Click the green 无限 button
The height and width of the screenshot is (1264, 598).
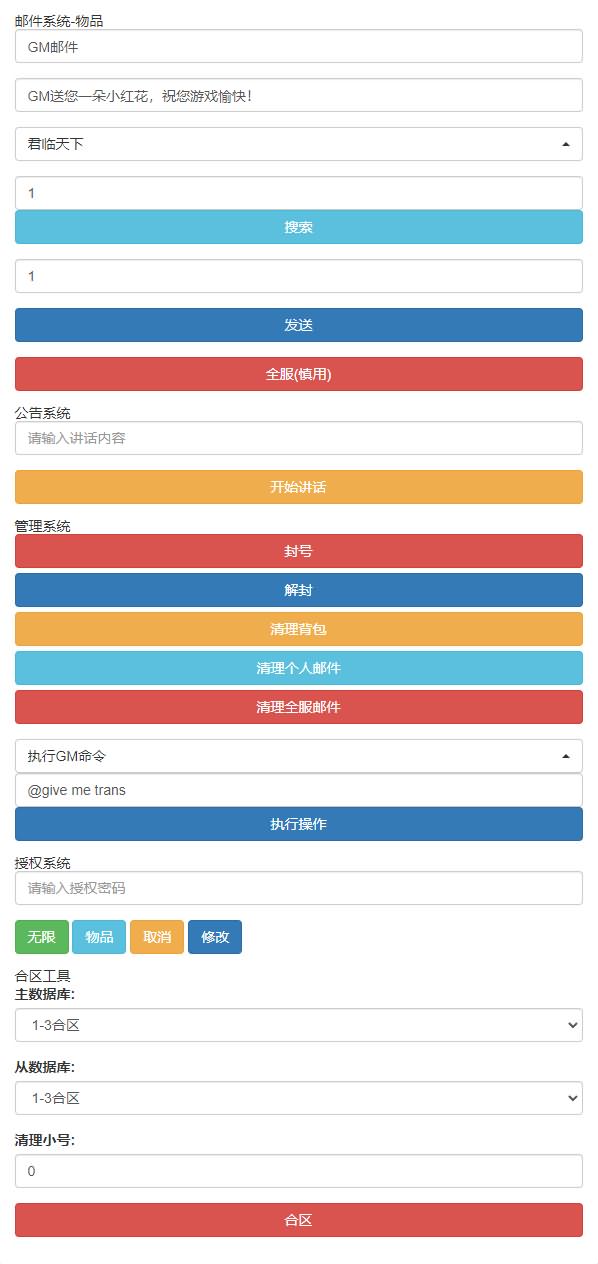pos(42,937)
